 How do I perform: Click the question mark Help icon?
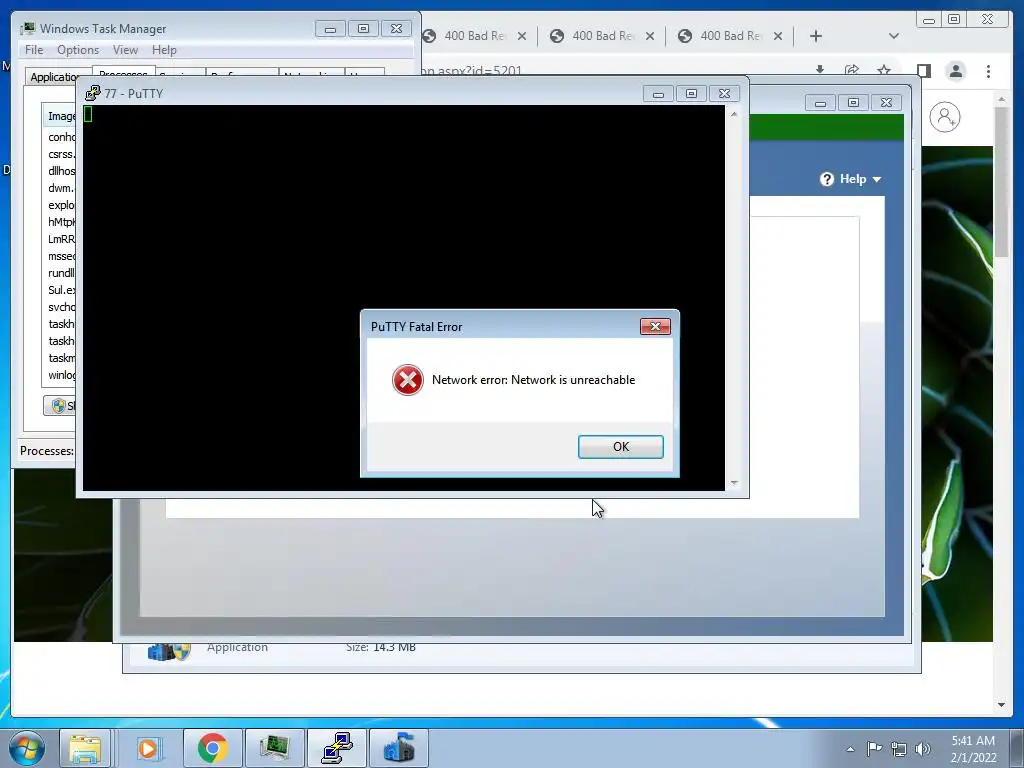coord(827,179)
